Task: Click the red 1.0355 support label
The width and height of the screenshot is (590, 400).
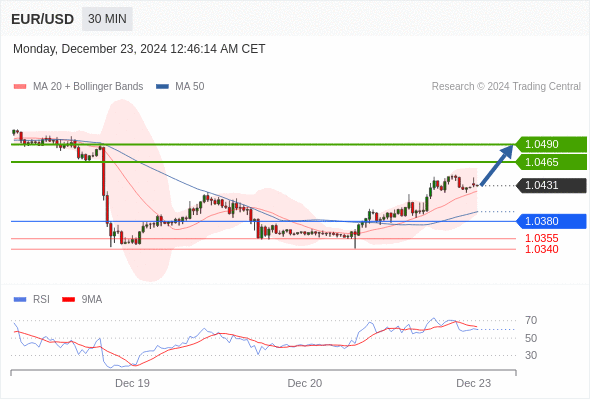Action: pos(542,238)
